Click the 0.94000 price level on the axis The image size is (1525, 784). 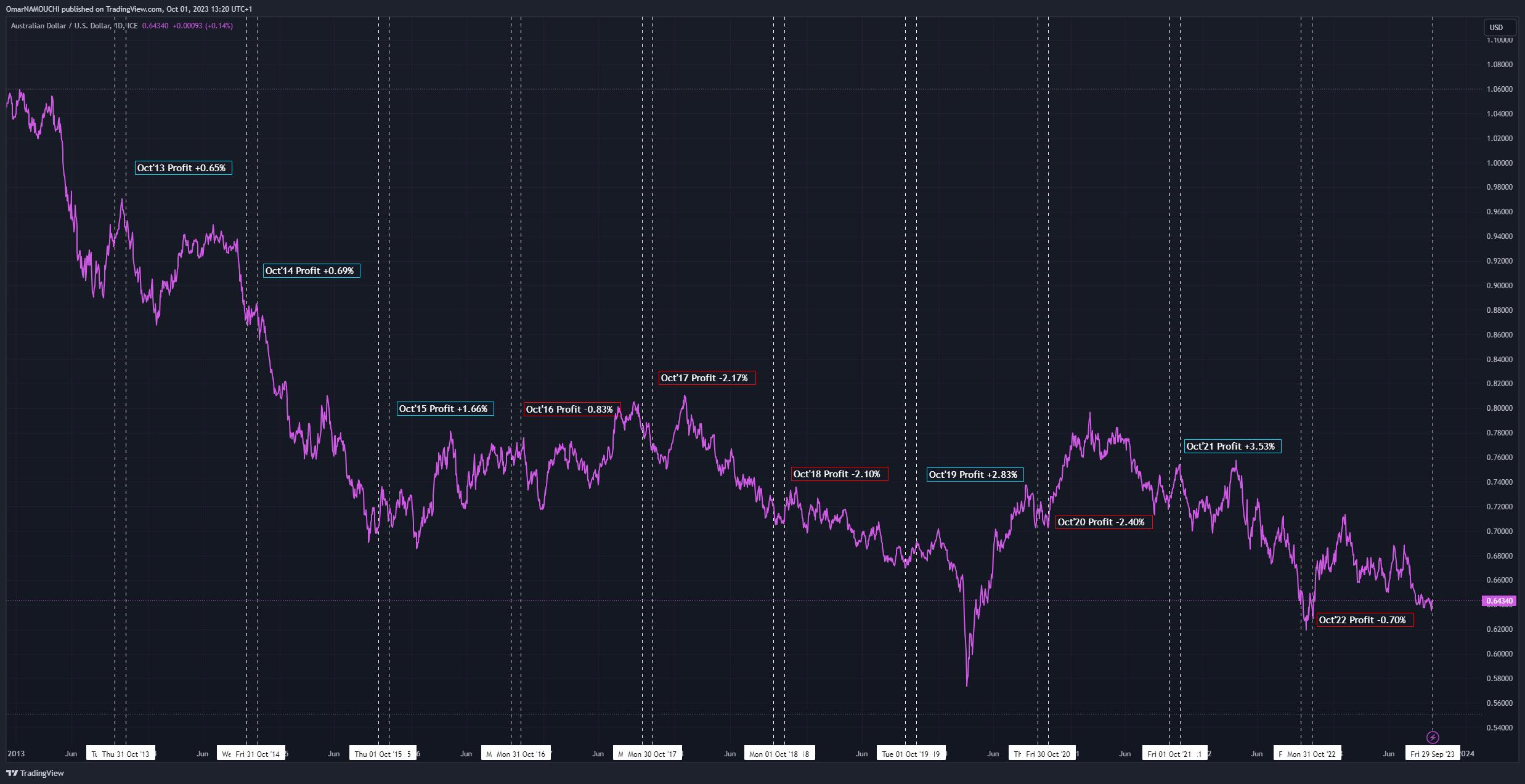point(1500,236)
